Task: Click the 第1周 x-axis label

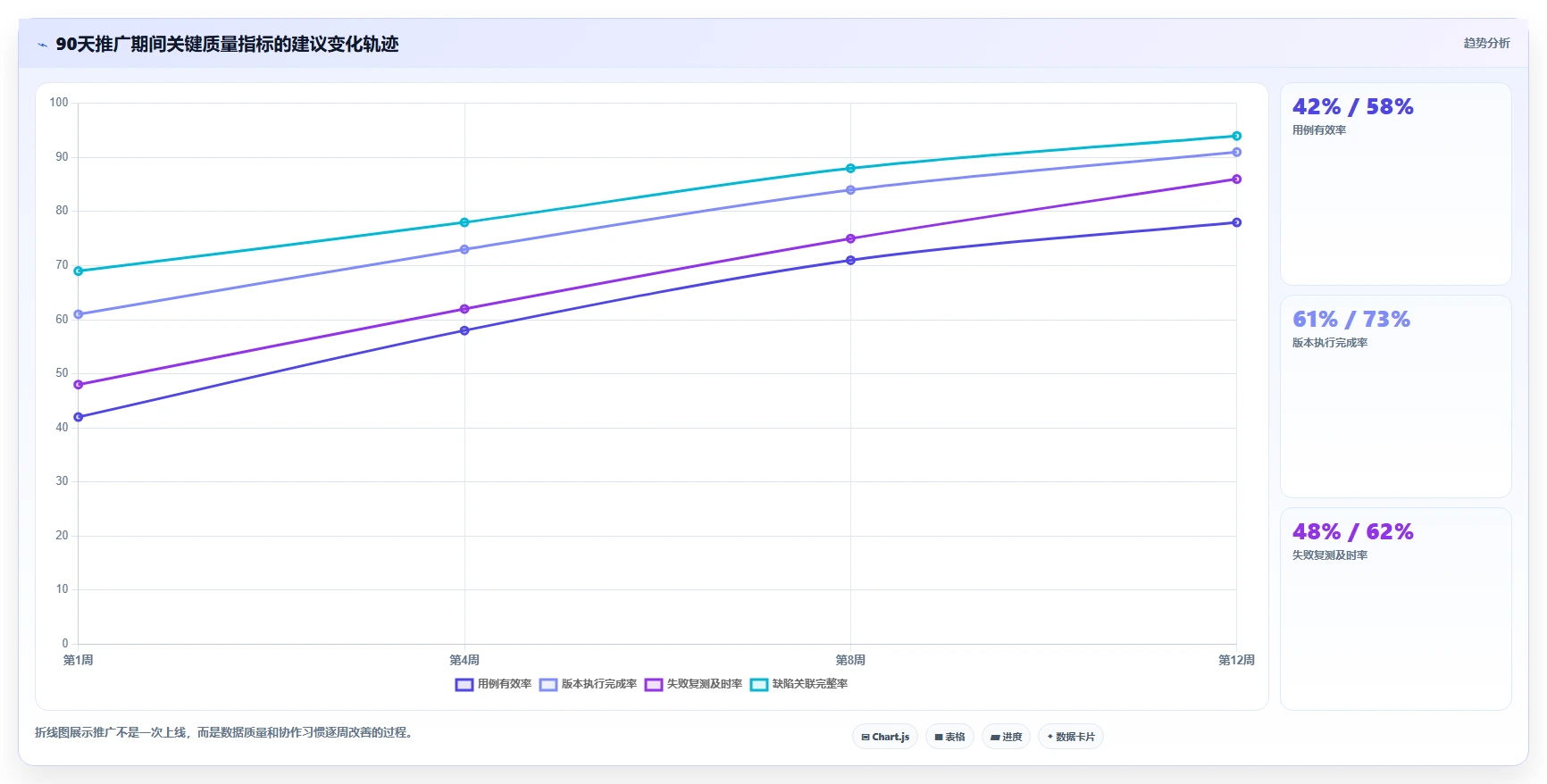Action: click(x=79, y=660)
